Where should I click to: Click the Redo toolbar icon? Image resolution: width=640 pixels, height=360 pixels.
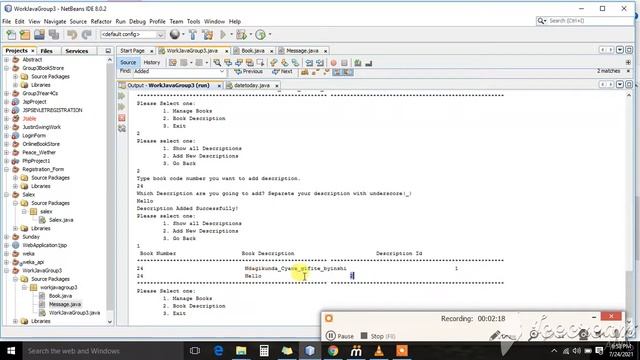86,35
